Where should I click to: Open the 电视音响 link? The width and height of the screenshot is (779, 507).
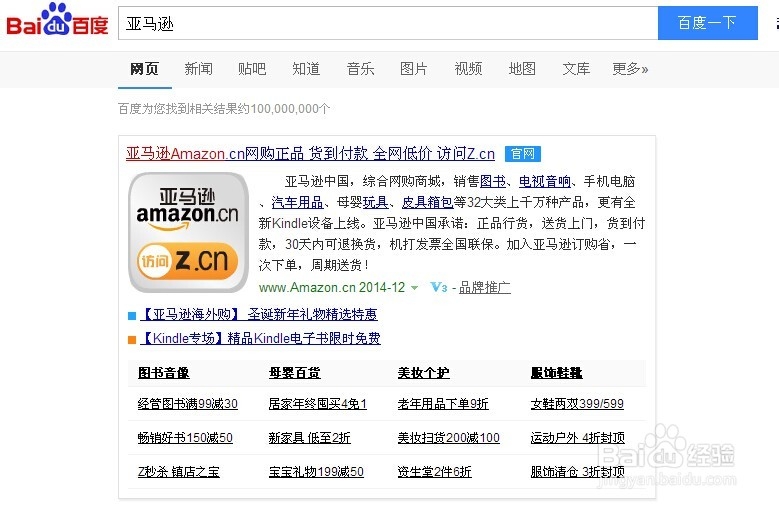click(545, 181)
